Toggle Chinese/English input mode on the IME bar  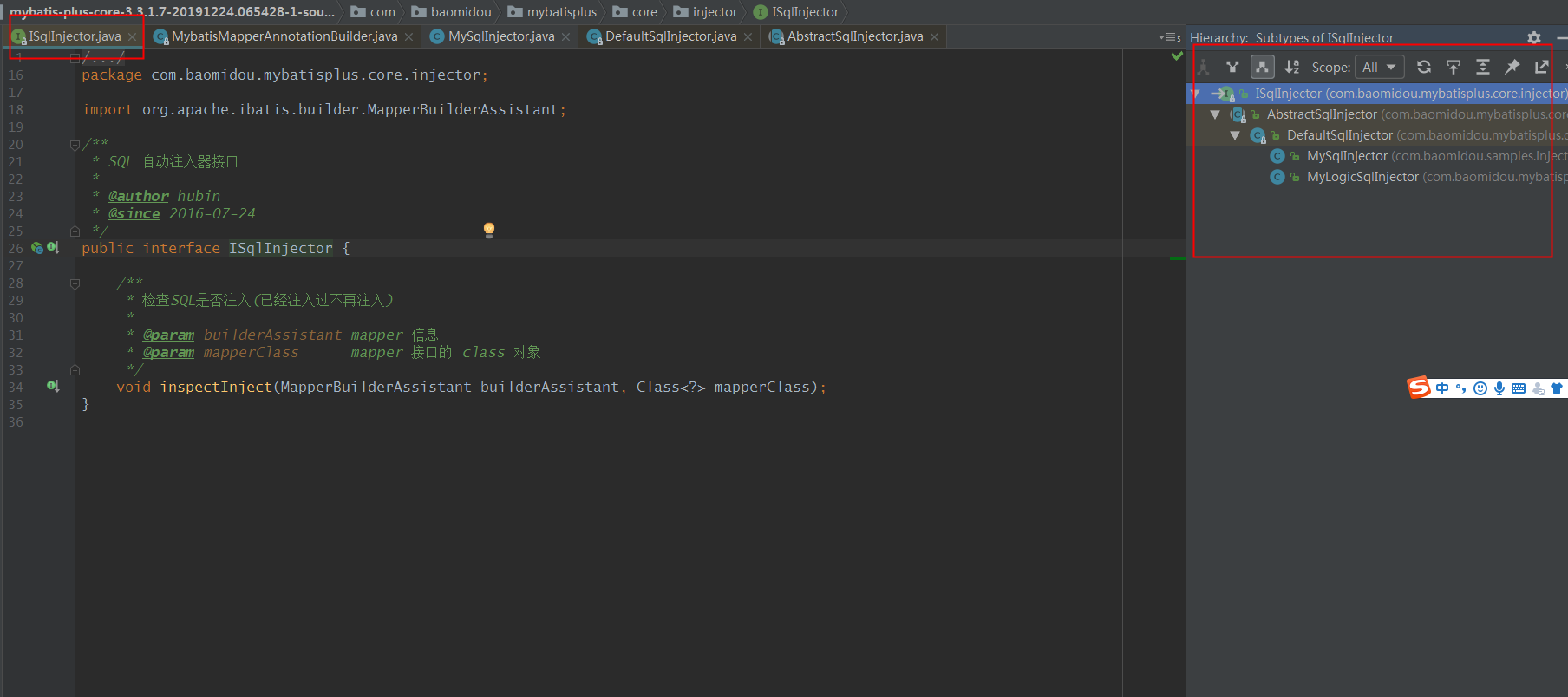point(1442,388)
